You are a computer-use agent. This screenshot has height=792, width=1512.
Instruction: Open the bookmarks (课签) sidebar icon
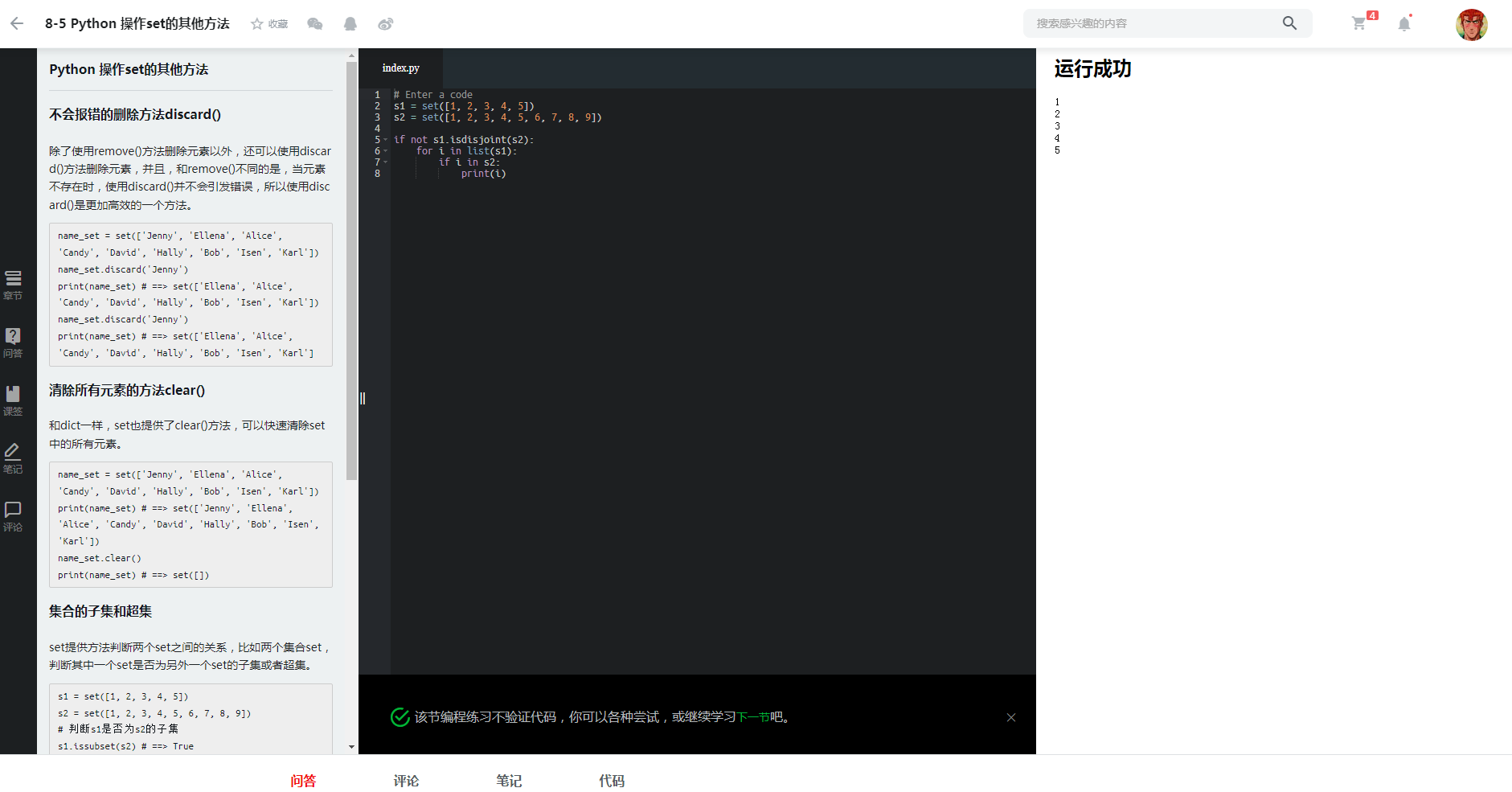[x=13, y=401]
